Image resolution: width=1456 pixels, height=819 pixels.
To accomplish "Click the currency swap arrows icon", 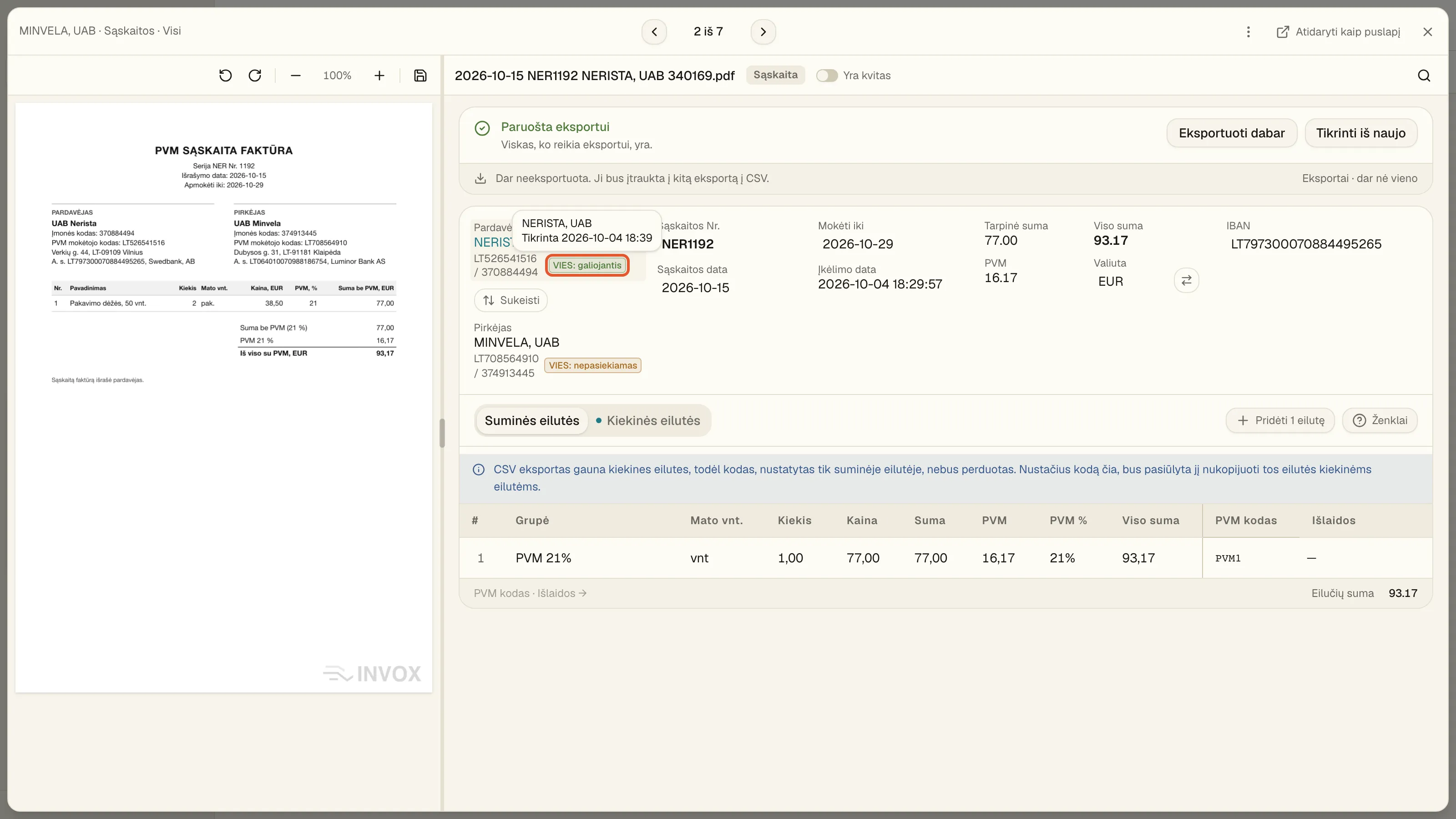I will point(1186,280).
